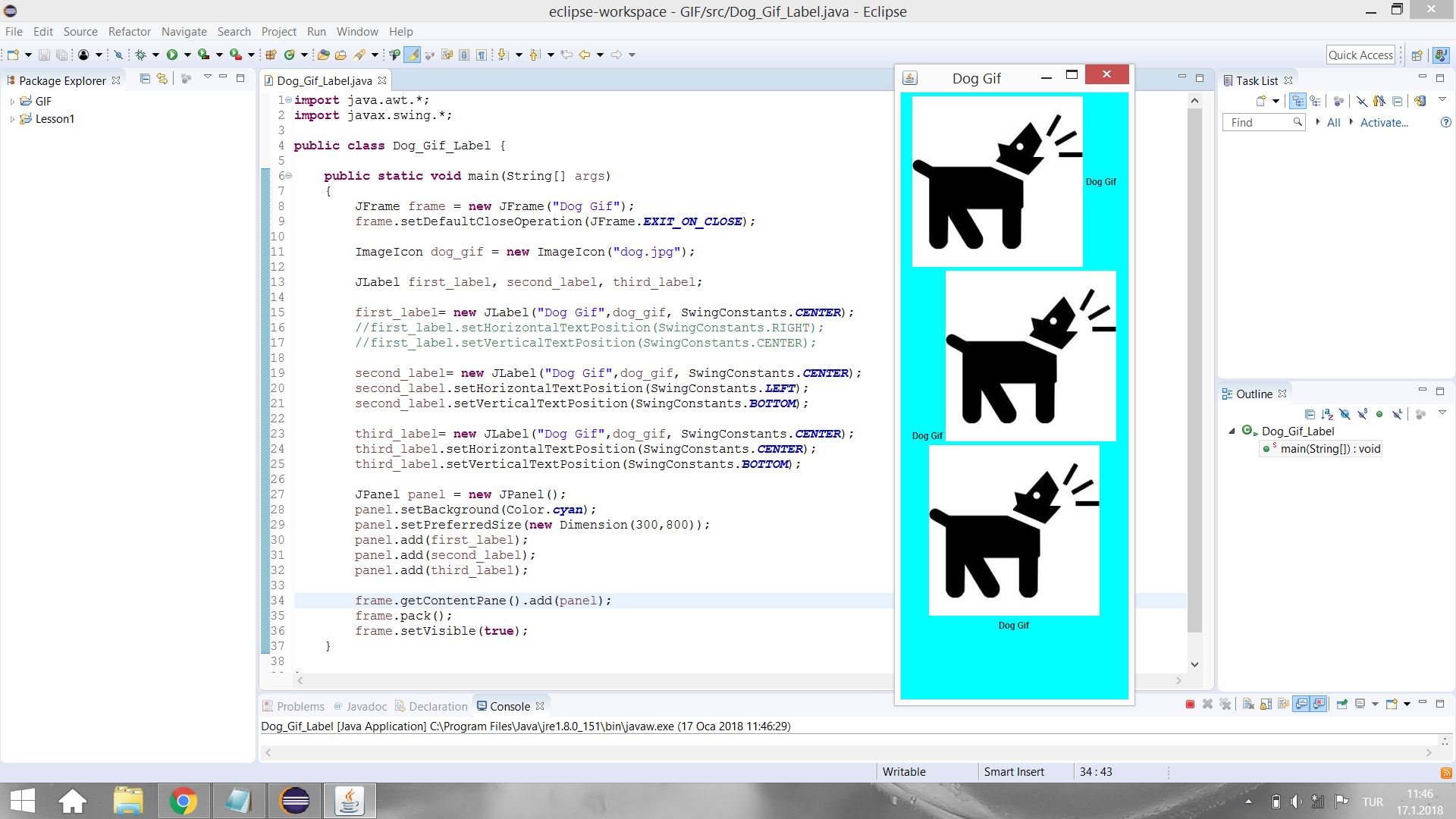Expand the Lesson1 project
Screen dimensions: 1456x819
coord(11,119)
